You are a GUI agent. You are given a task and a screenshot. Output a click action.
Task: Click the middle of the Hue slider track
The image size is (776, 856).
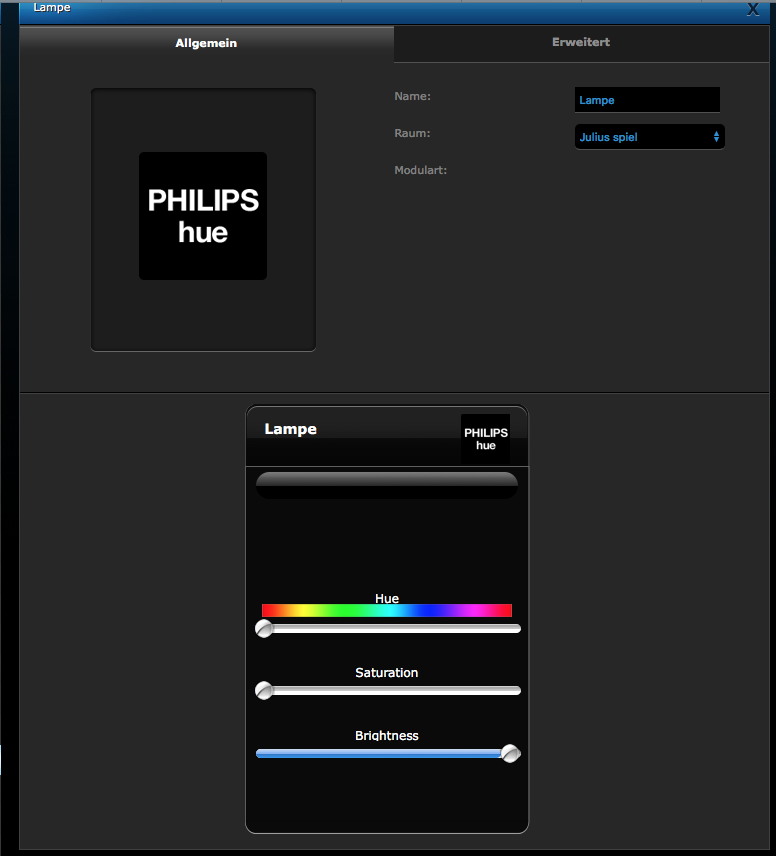point(388,629)
